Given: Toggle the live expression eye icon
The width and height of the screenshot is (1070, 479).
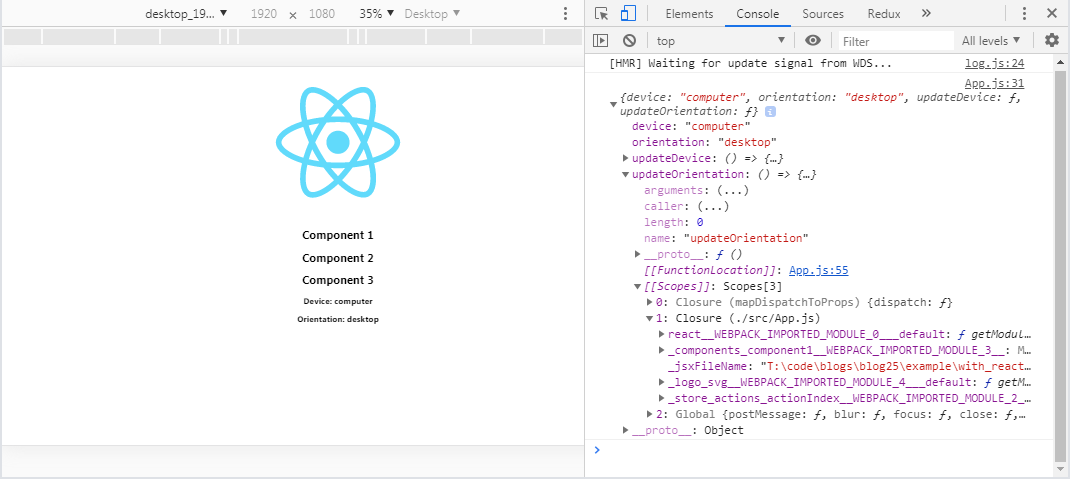Looking at the screenshot, I should 812,41.
